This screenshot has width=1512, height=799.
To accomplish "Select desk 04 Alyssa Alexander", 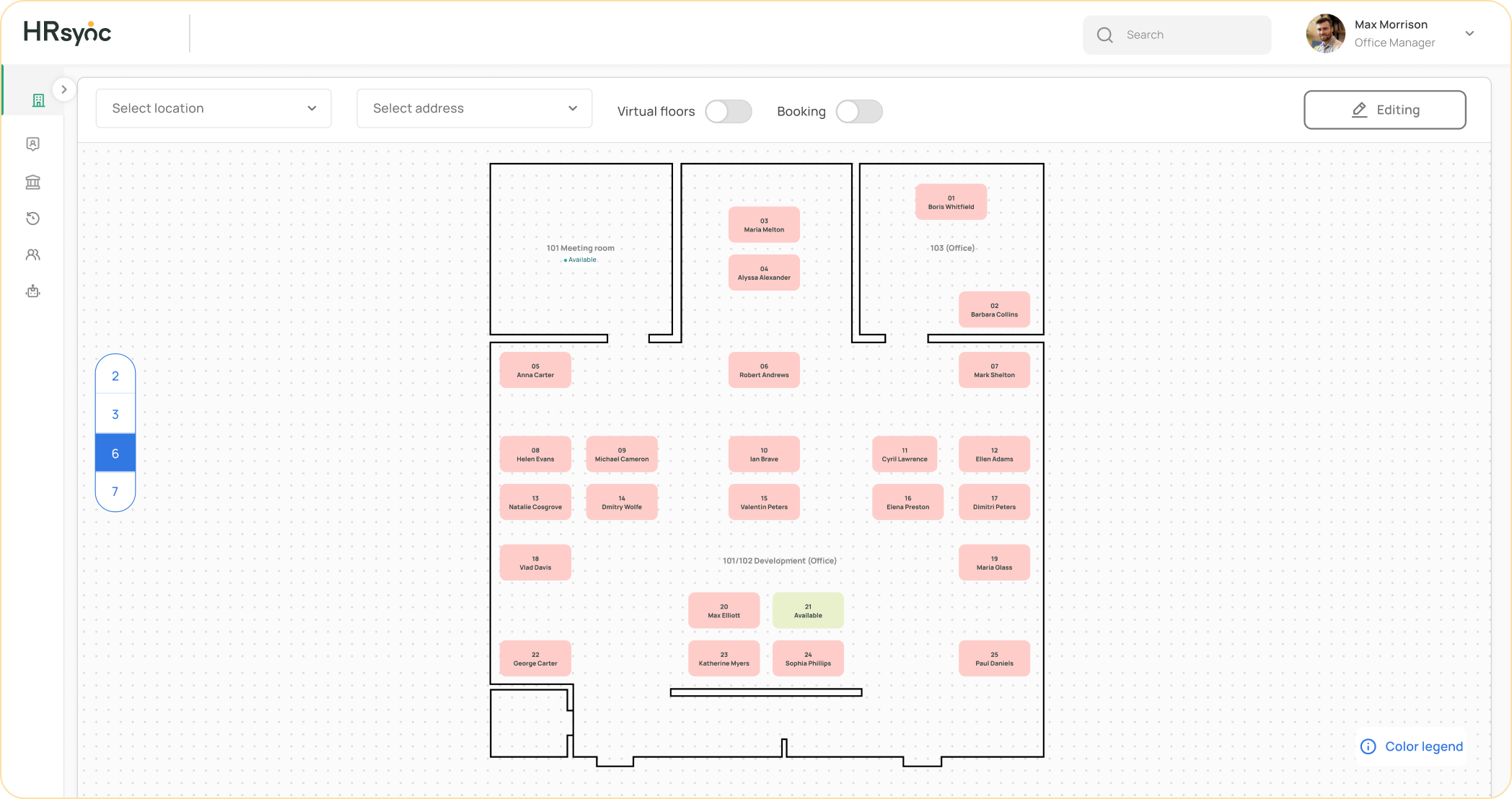I will click(764, 273).
